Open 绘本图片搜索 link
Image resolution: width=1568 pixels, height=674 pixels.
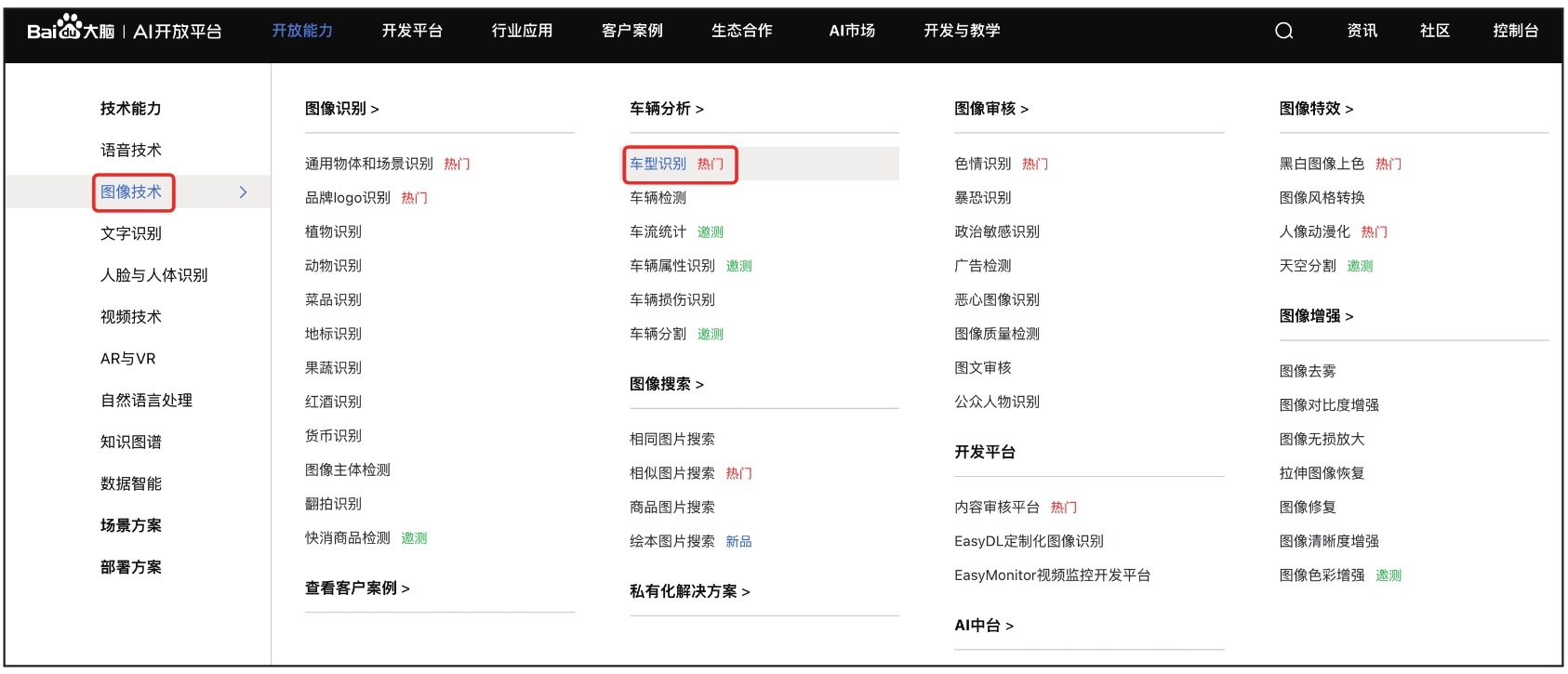pos(672,541)
